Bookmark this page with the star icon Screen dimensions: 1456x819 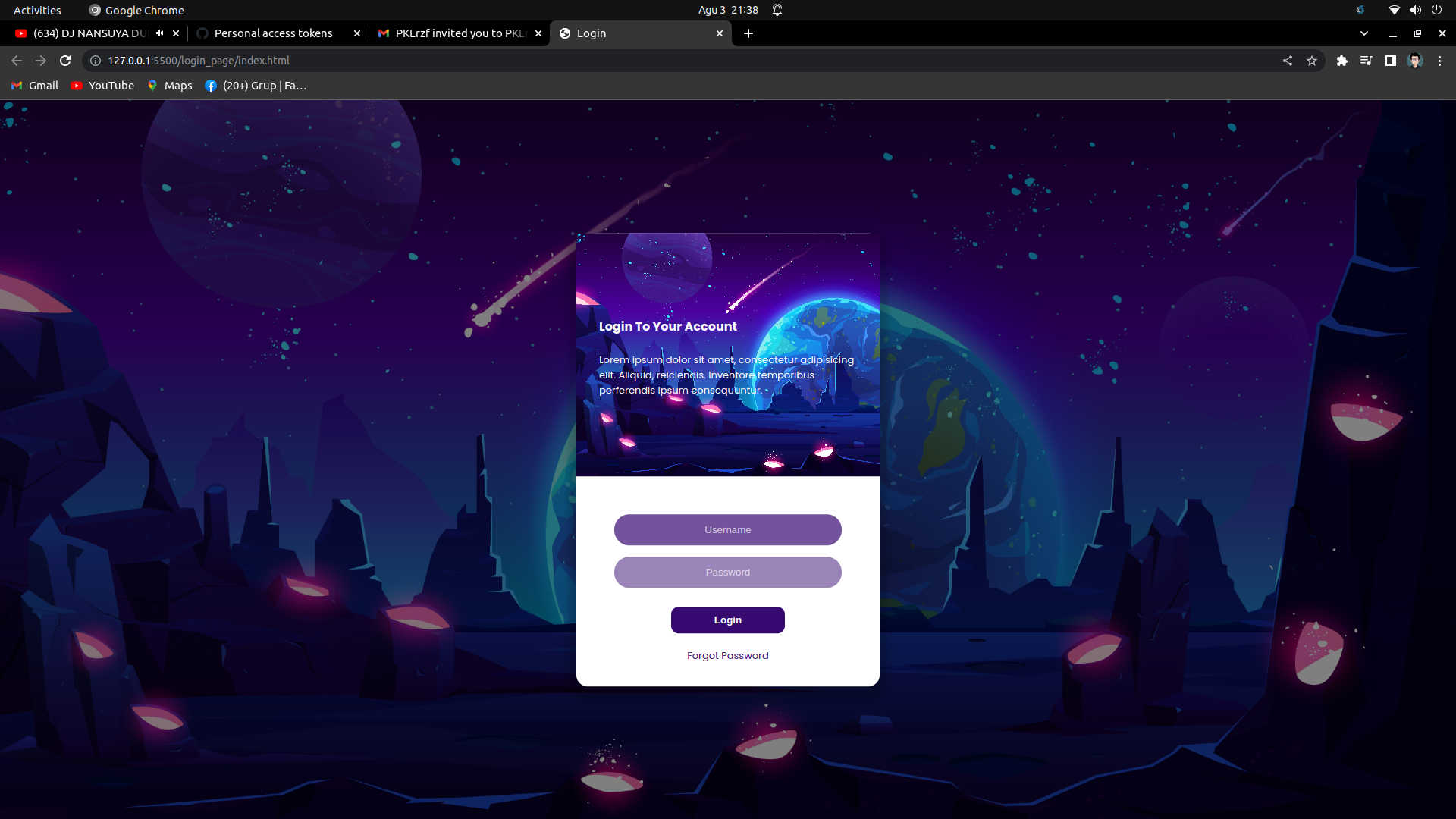[1313, 61]
